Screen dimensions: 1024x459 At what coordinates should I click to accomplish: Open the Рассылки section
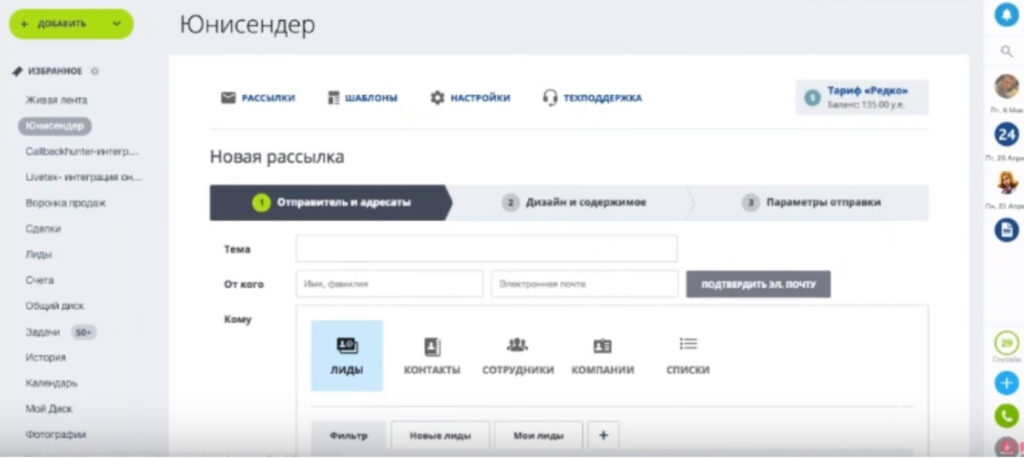coord(268,98)
